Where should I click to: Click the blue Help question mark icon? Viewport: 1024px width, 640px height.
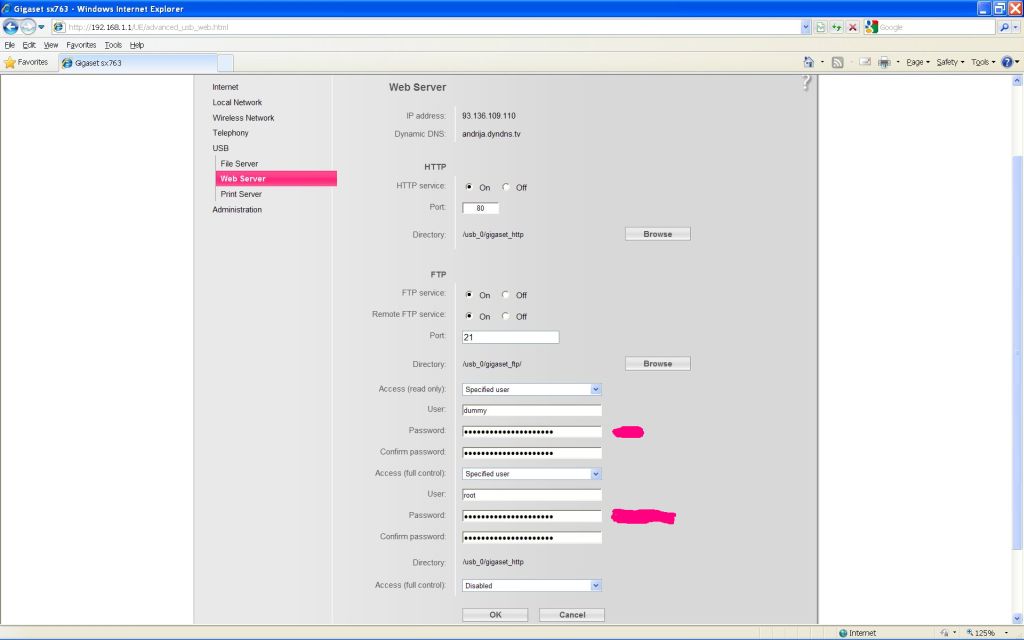pyautogui.click(x=1007, y=62)
